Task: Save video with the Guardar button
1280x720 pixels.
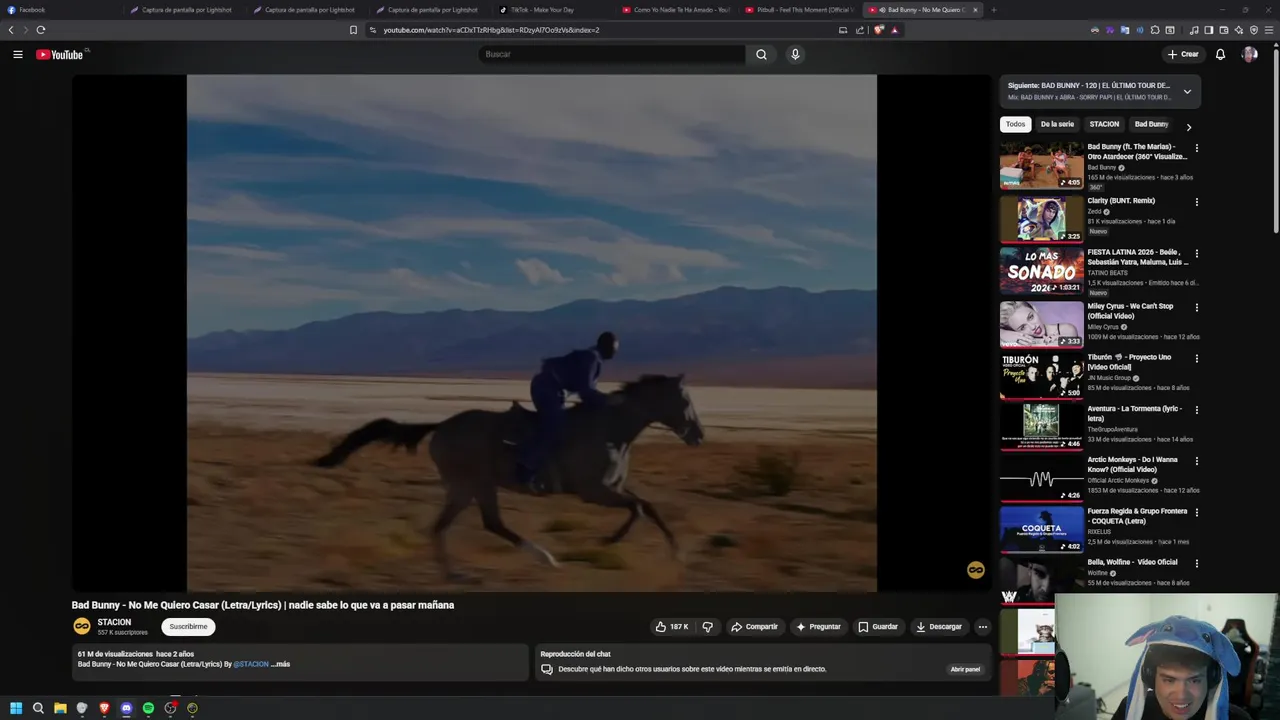Action: (x=877, y=627)
